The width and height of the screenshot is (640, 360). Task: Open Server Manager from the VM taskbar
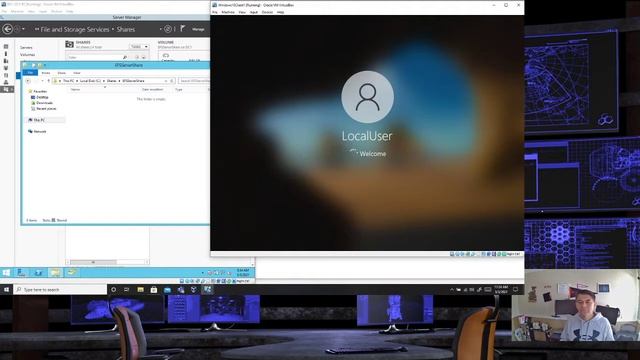tap(21, 273)
